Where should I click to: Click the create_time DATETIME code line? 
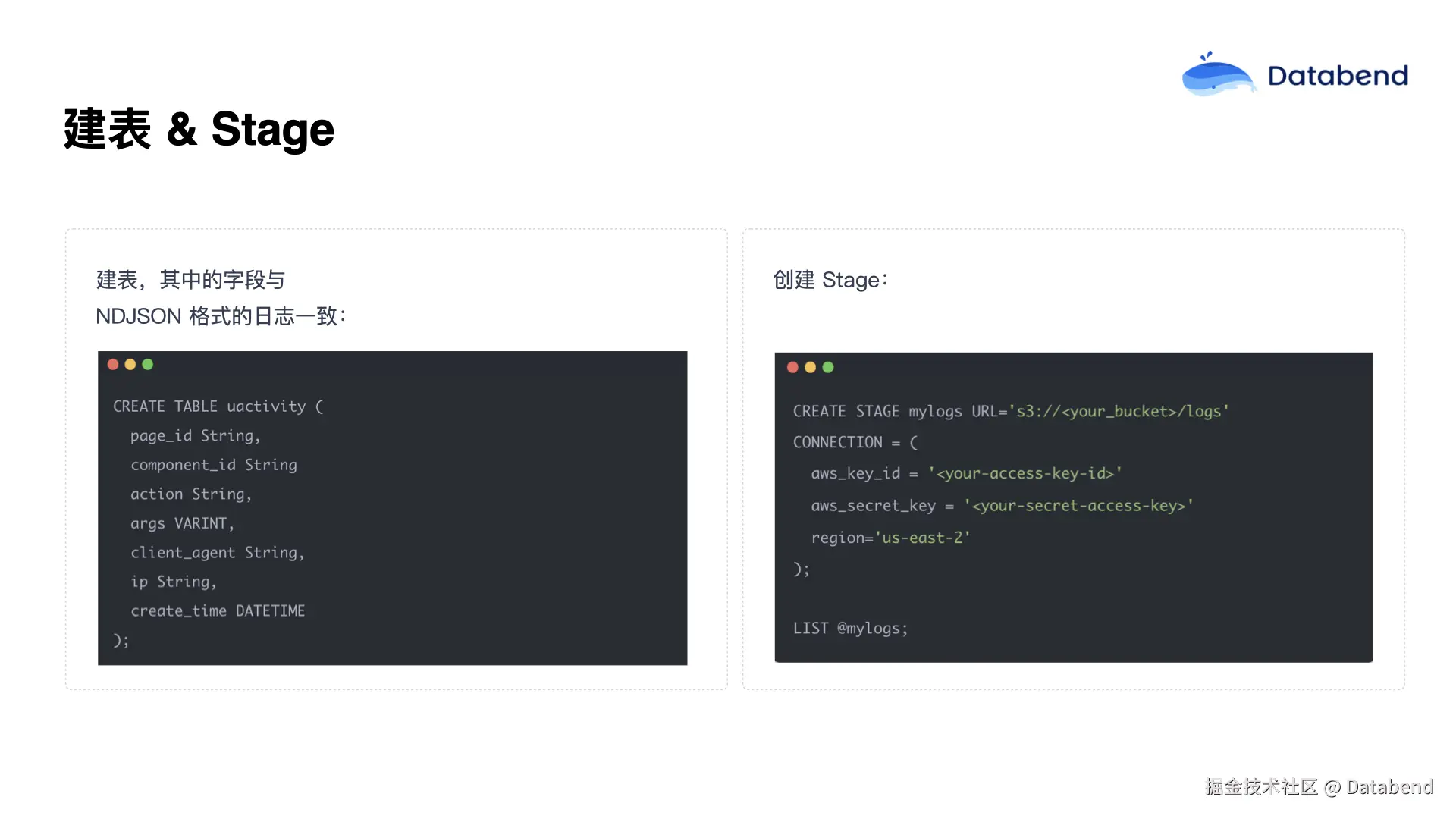[218, 611]
